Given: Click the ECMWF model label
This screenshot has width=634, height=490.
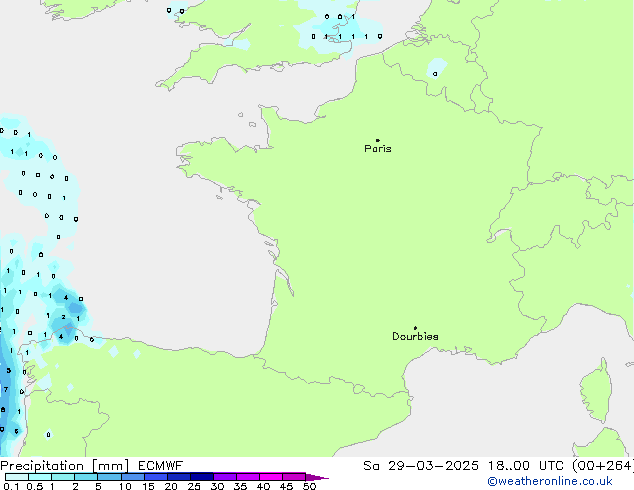Looking at the screenshot, I should pyautogui.click(x=161, y=466).
